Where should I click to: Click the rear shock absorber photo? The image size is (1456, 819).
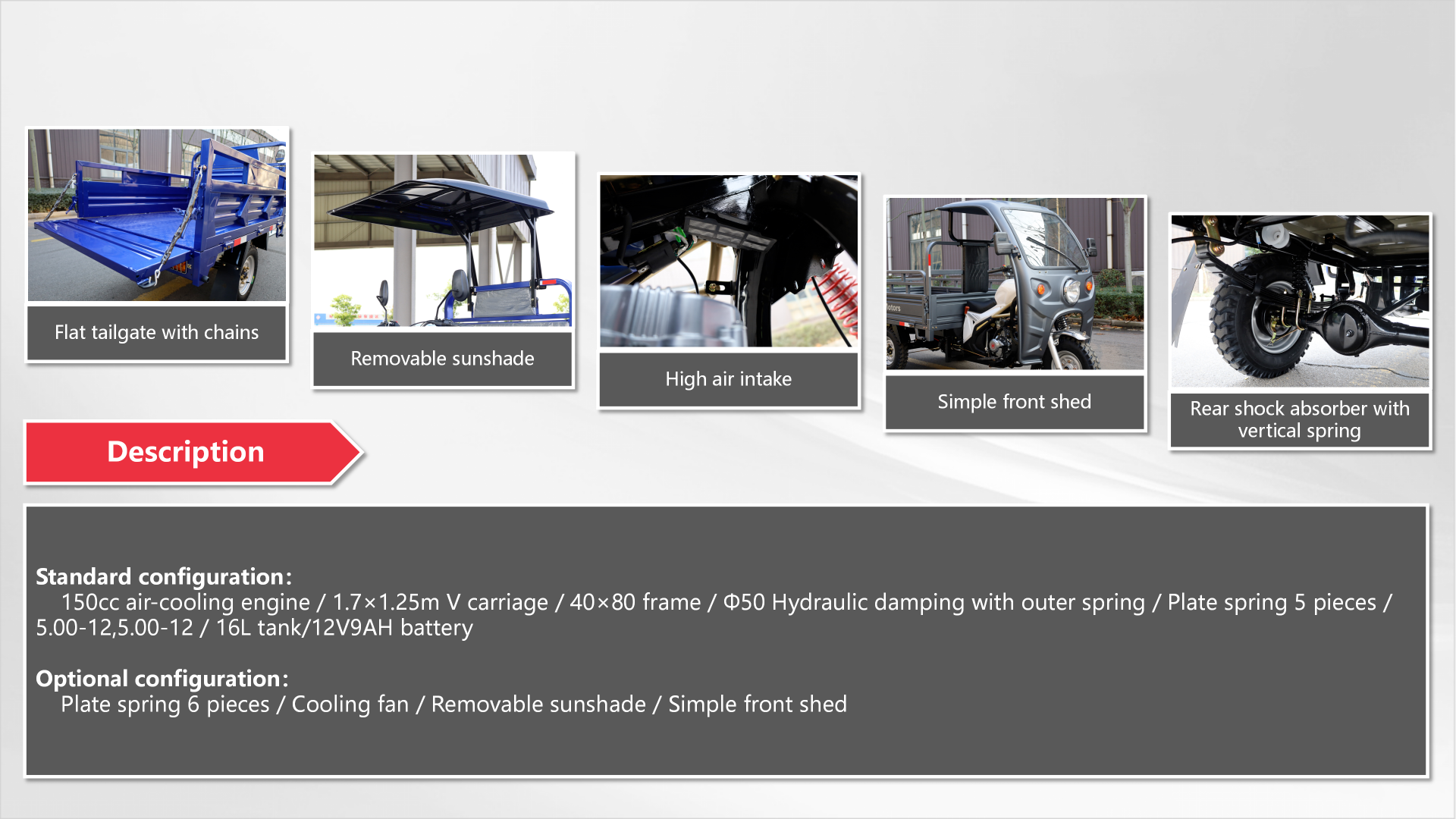tap(1300, 301)
